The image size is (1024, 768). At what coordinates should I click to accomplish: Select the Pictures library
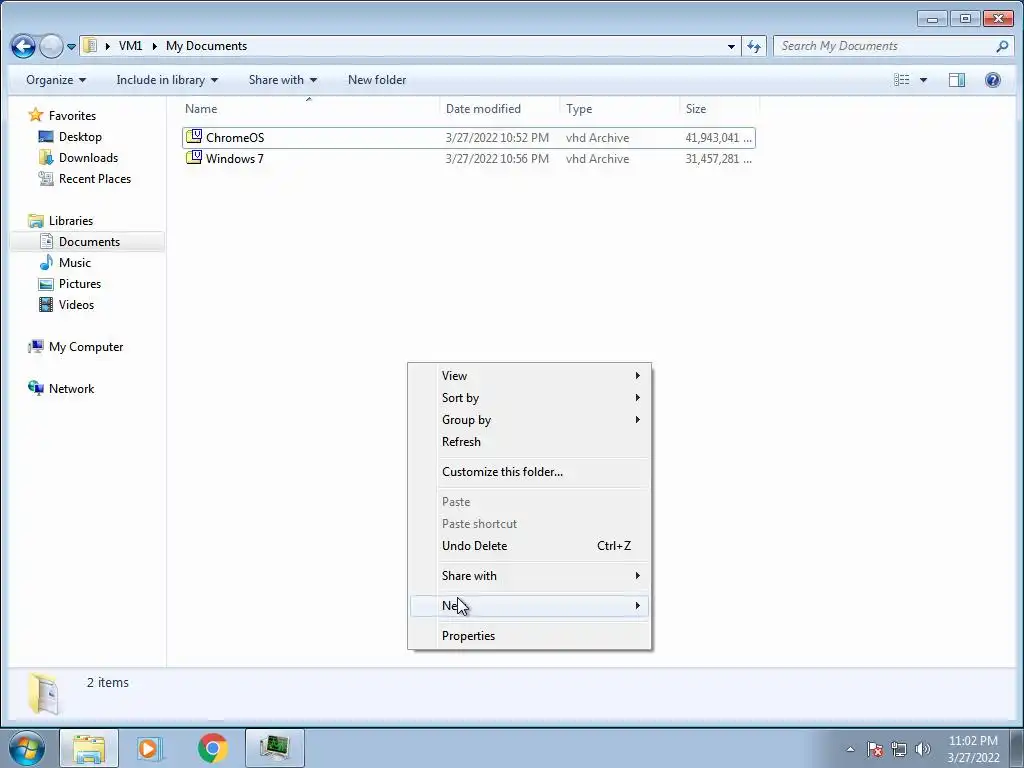[x=80, y=283]
